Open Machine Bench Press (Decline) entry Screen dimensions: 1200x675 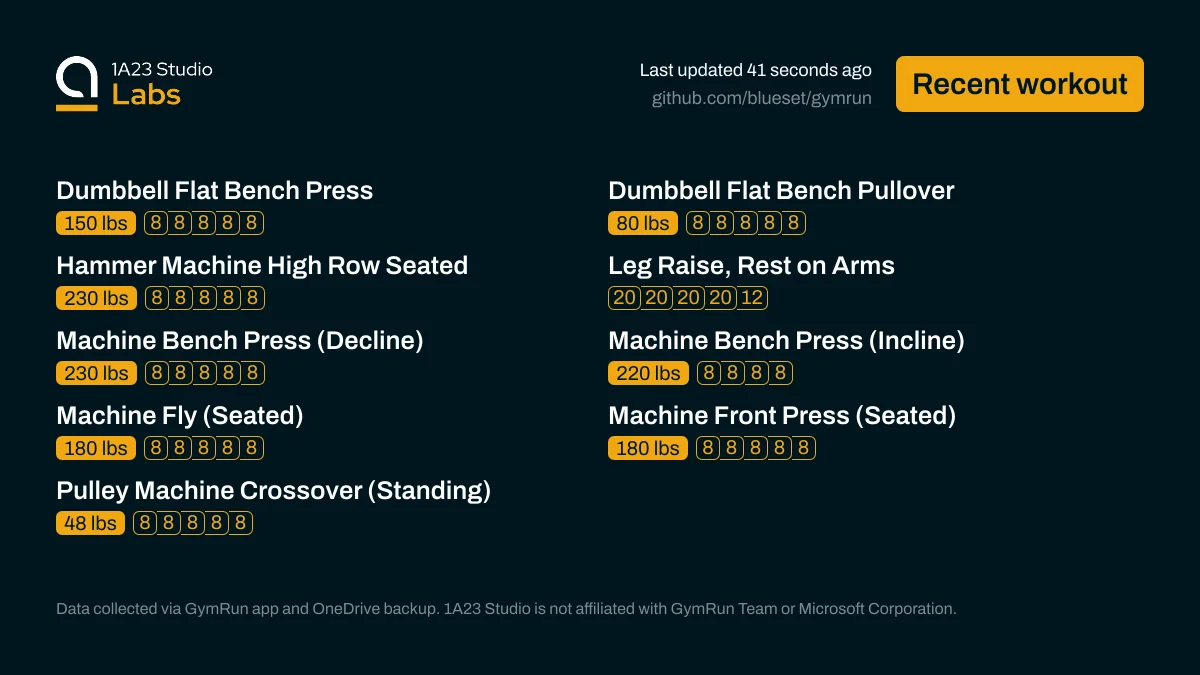point(240,341)
